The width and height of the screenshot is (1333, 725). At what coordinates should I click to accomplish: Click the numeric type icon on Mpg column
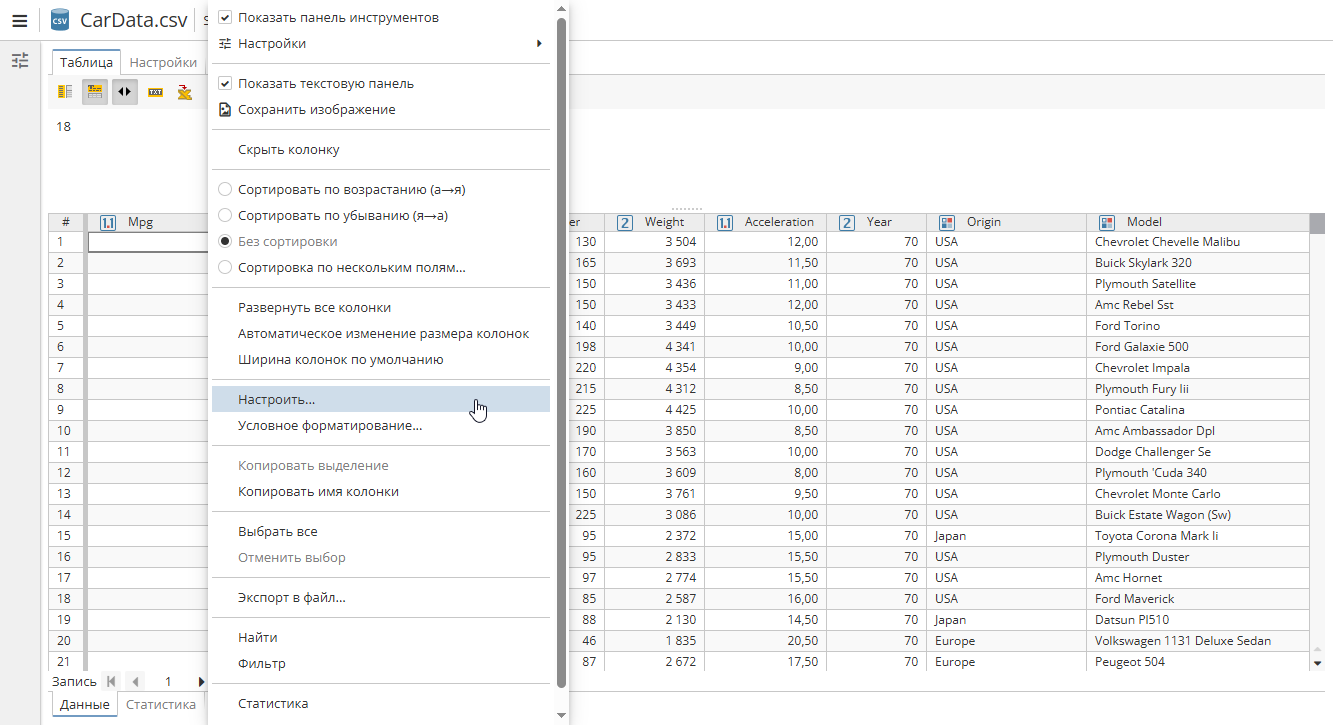pos(107,222)
